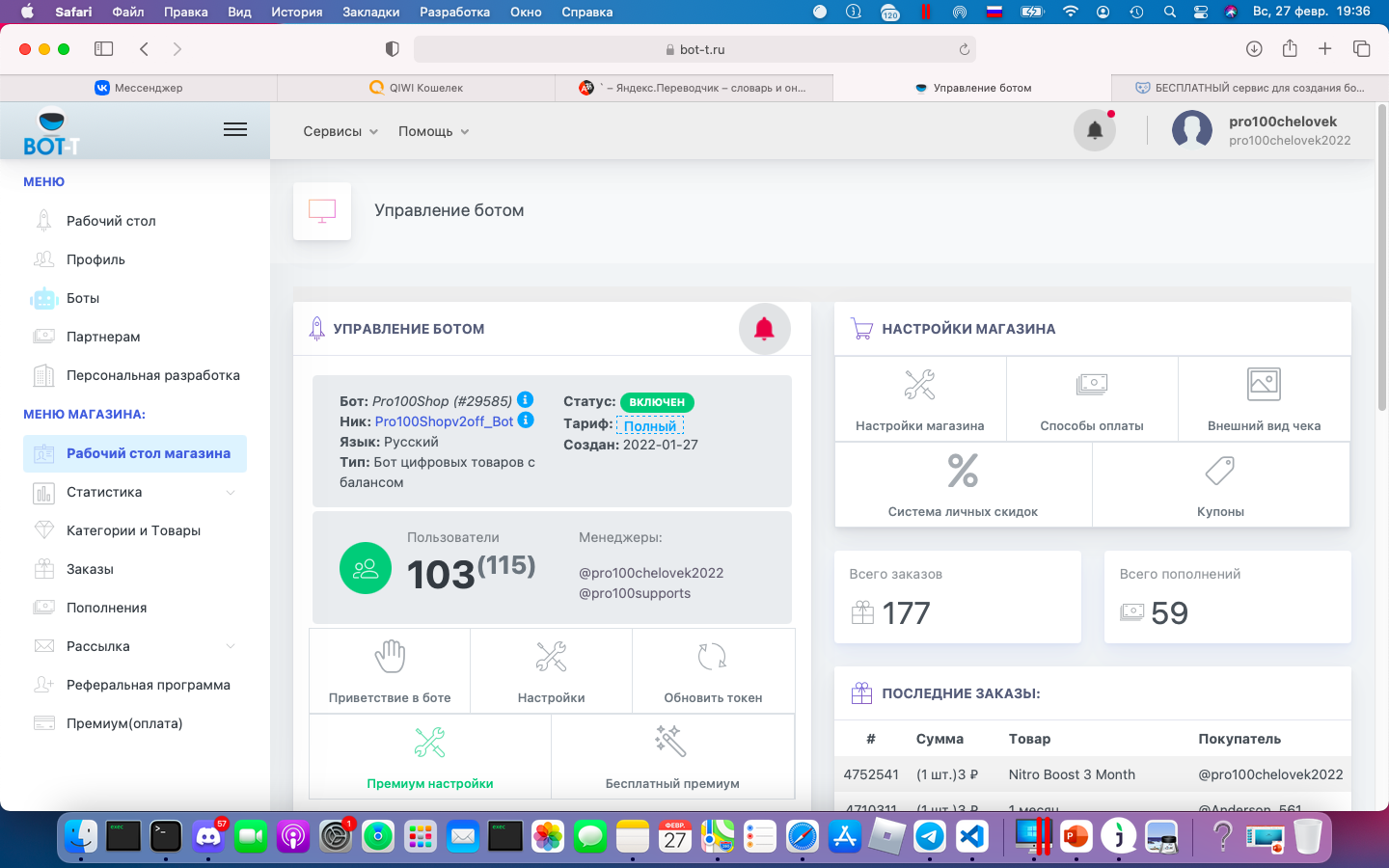Open Категории и Товары in sidebar
The image size is (1389, 868).
point(135,530)
